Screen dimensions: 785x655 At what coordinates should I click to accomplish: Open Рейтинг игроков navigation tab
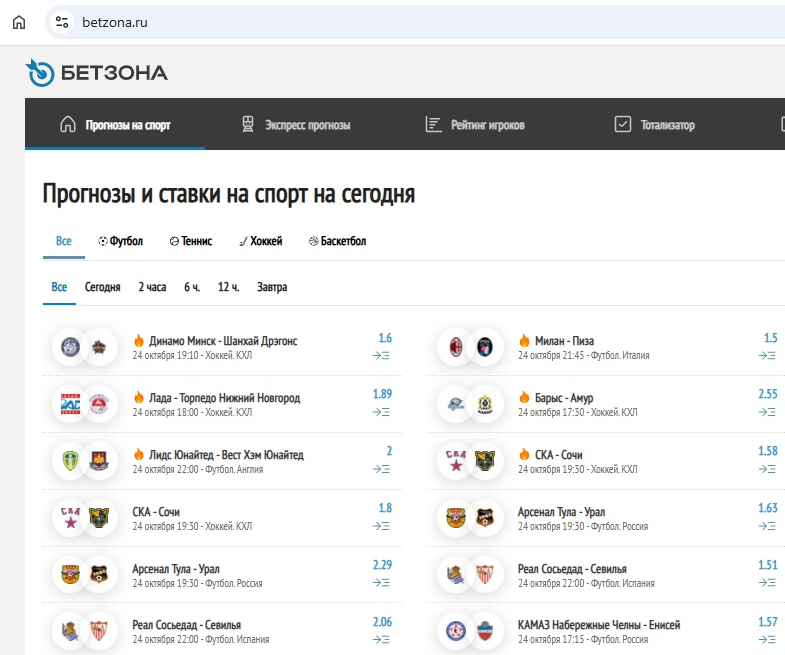pos(475,125)
